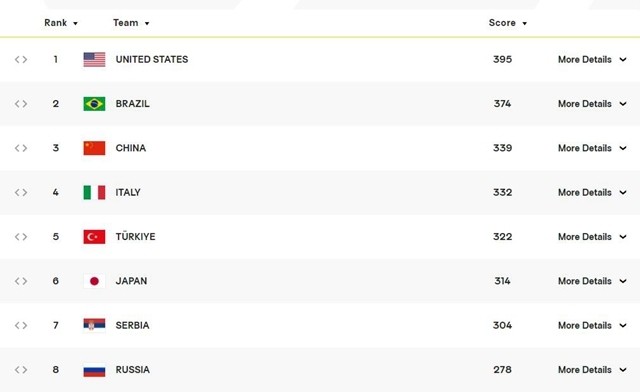Sort the table by Team column
This screenshot has height=392, width=640.
click(x=131, y=23)
